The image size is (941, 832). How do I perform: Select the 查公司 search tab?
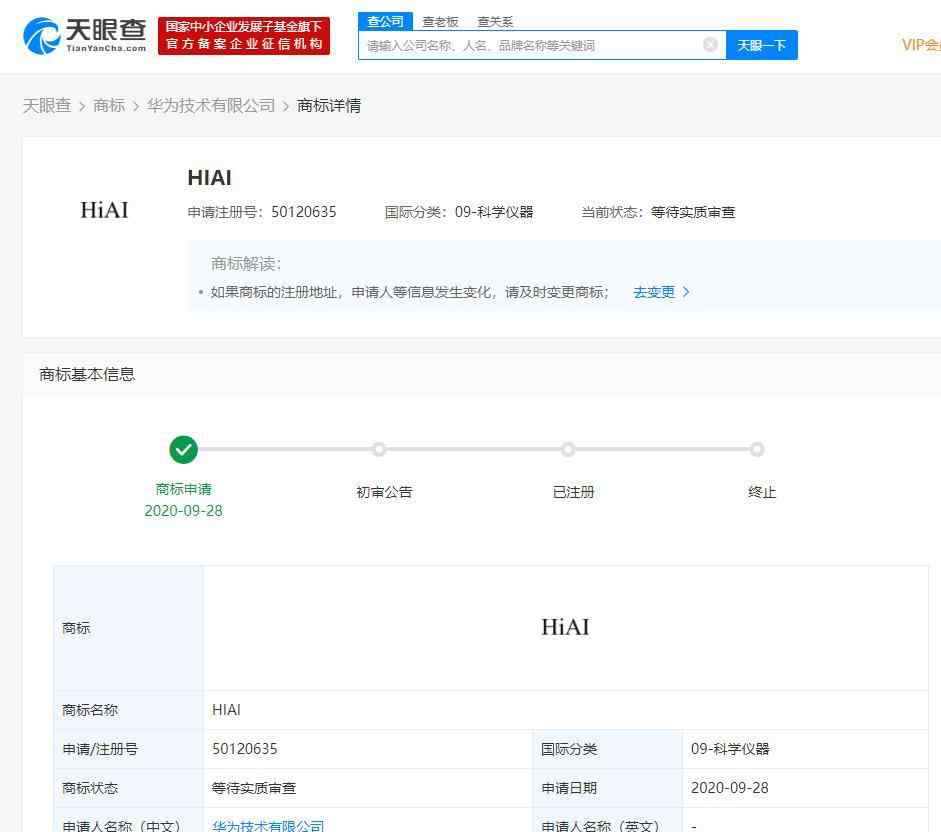click(385, 22)
